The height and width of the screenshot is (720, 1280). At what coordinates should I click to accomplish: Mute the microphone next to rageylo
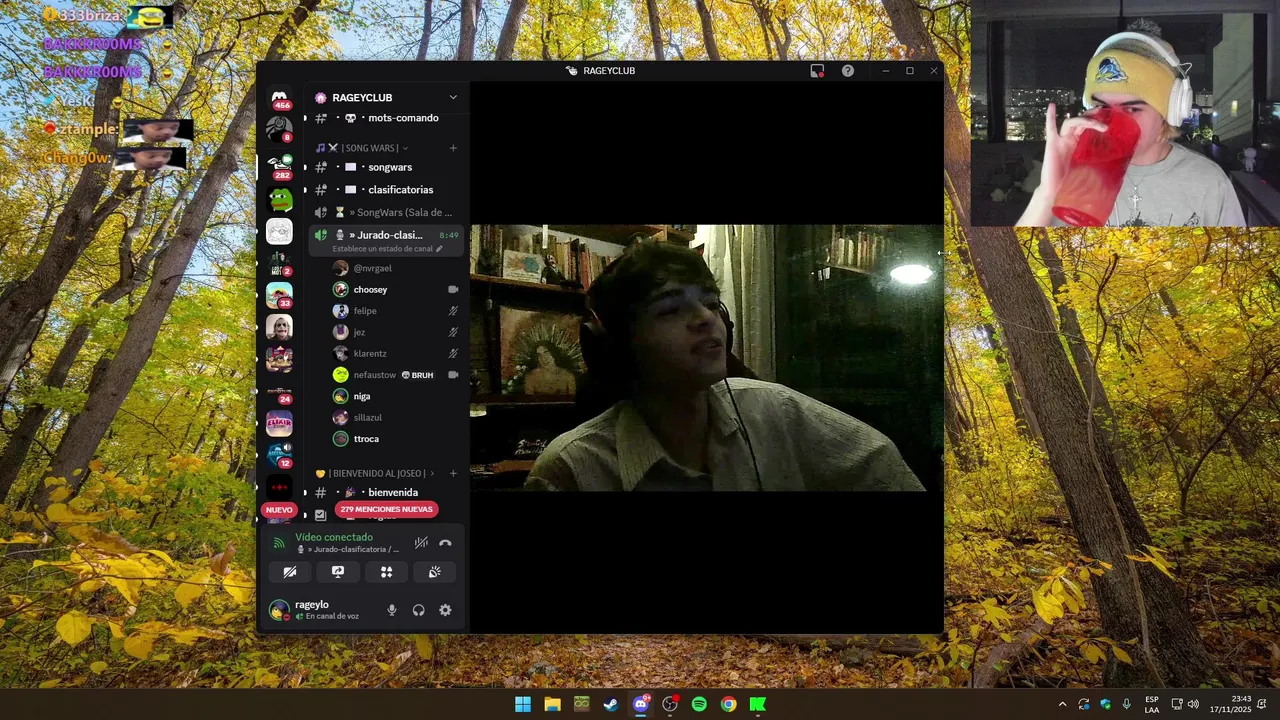[392, 610]
